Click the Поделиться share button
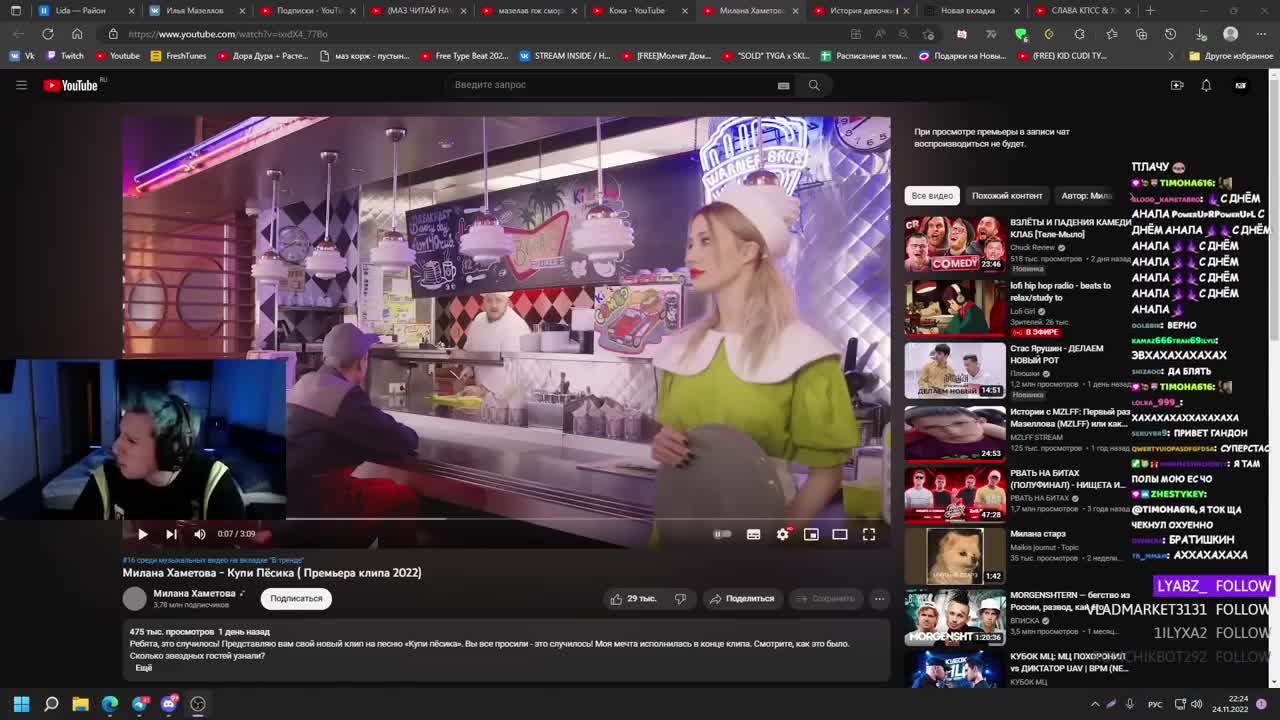The image size is (1280, 720). 741,598
